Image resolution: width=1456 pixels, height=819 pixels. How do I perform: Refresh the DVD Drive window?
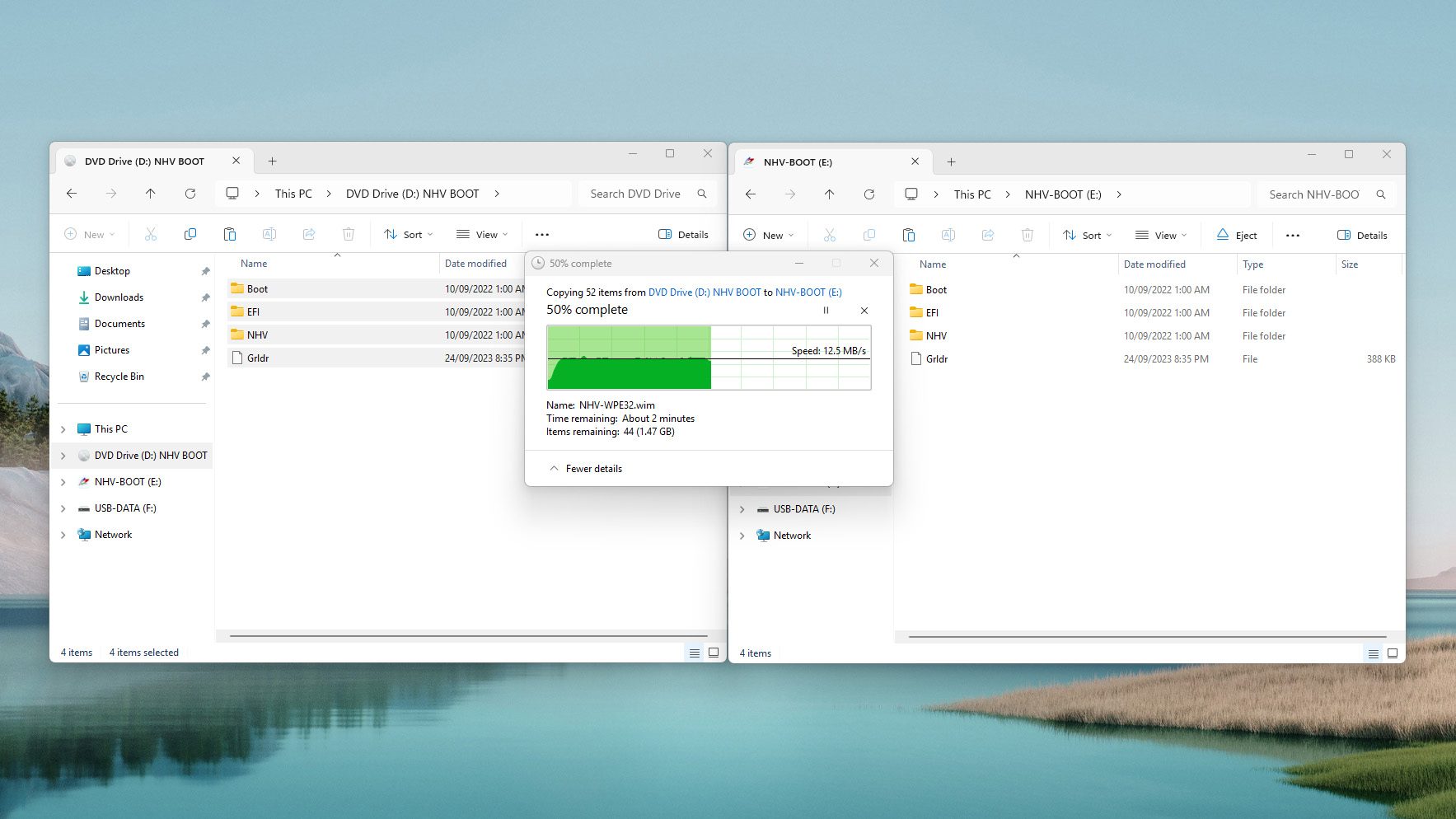tap(190, 194)
